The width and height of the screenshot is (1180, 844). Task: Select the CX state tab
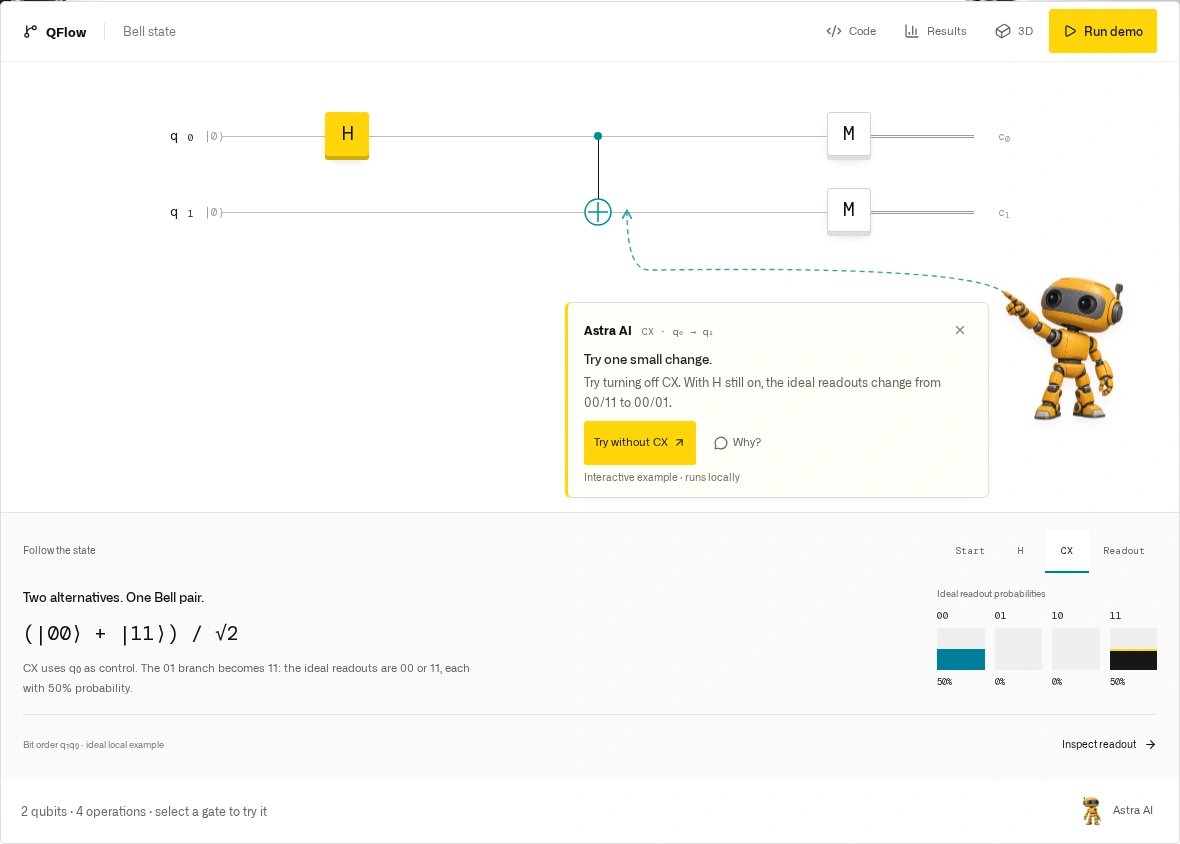[x=1066, y=551]
